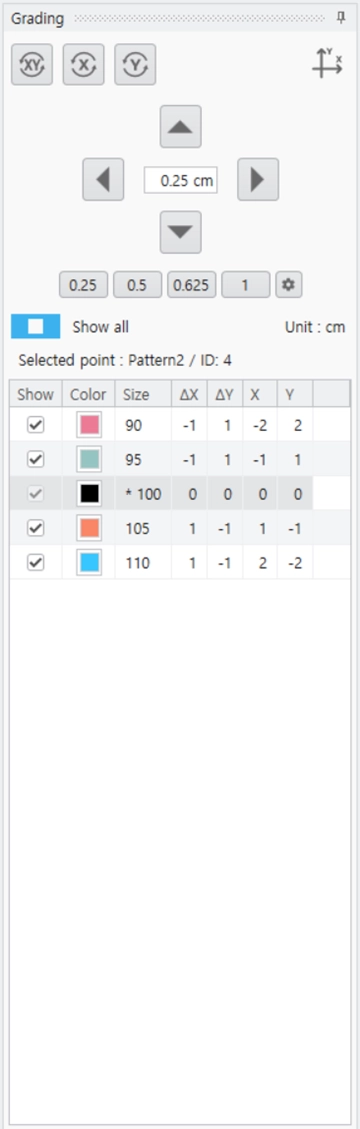Uncheck Show for size 105
The height and width of the screenshot is (1129, 360).
click(35, 528)
